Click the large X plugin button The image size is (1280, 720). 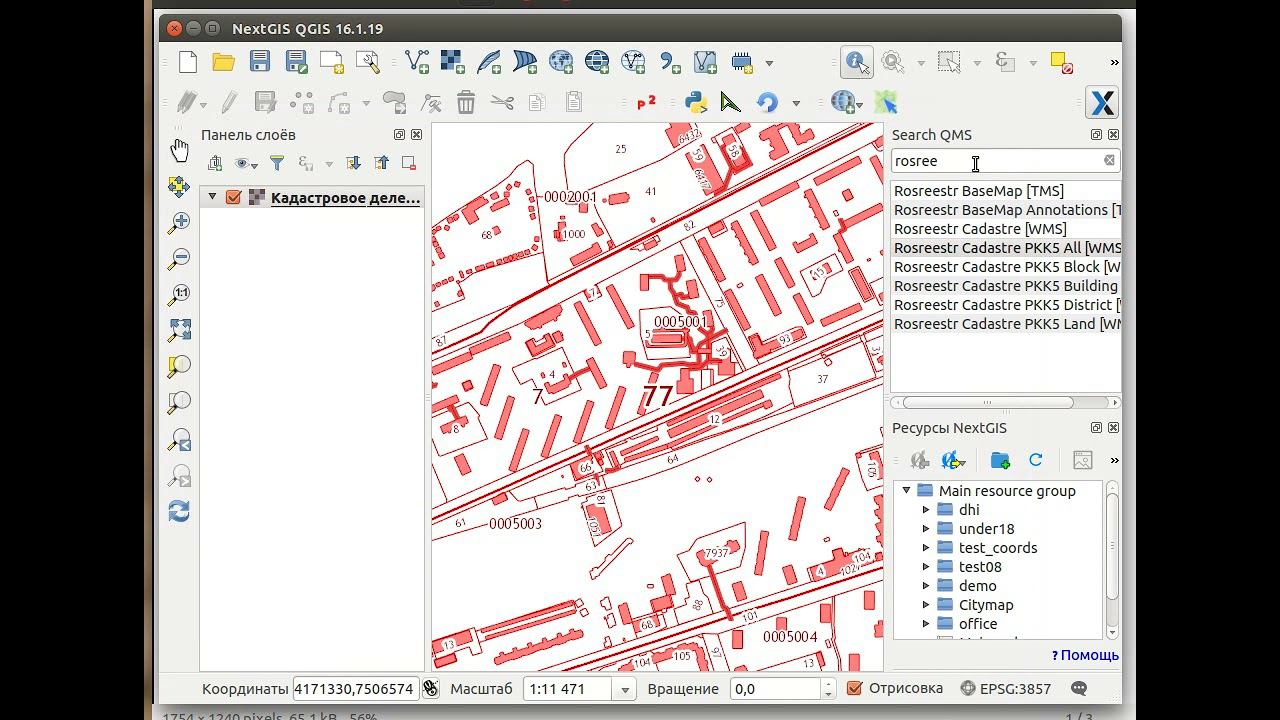(1102, 102)
